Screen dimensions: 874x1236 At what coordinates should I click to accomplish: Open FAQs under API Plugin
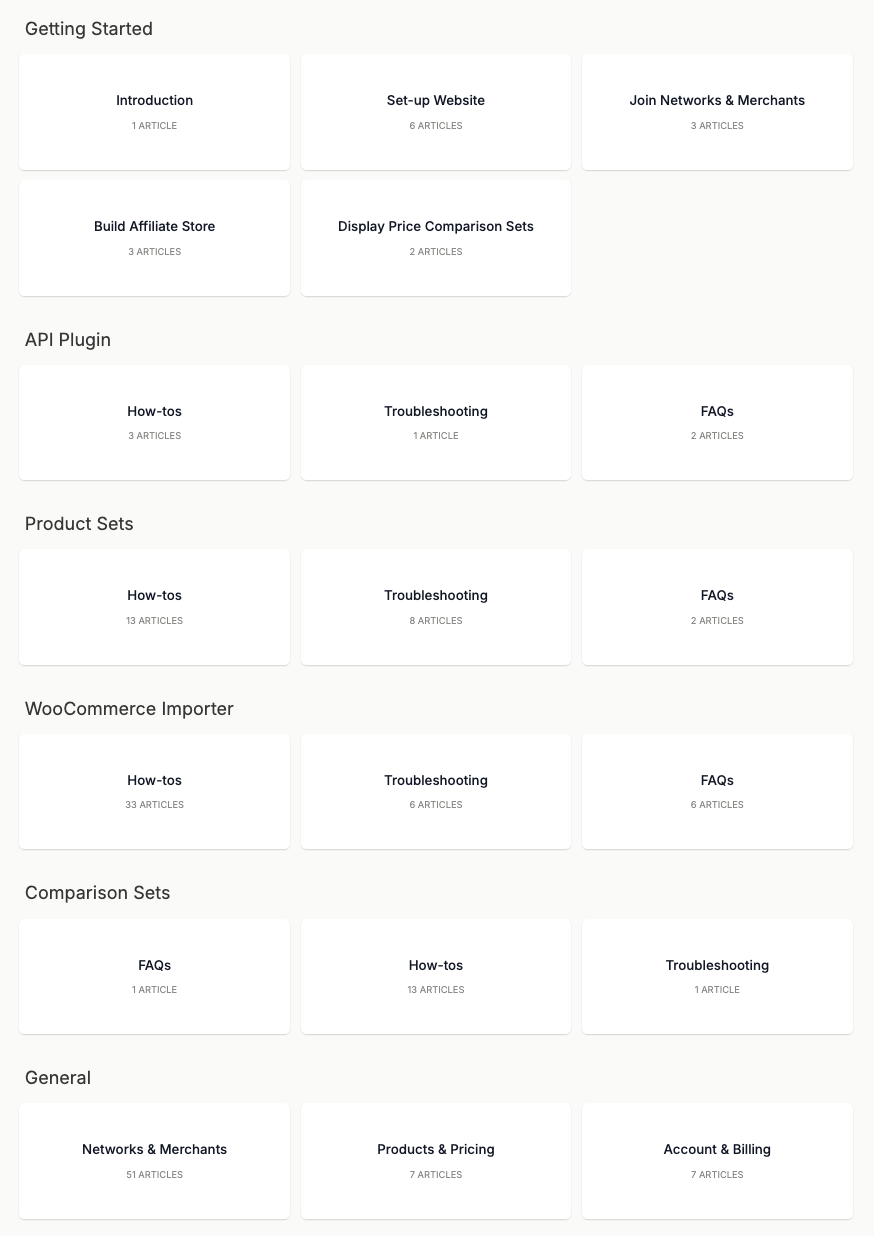[717, 422]
